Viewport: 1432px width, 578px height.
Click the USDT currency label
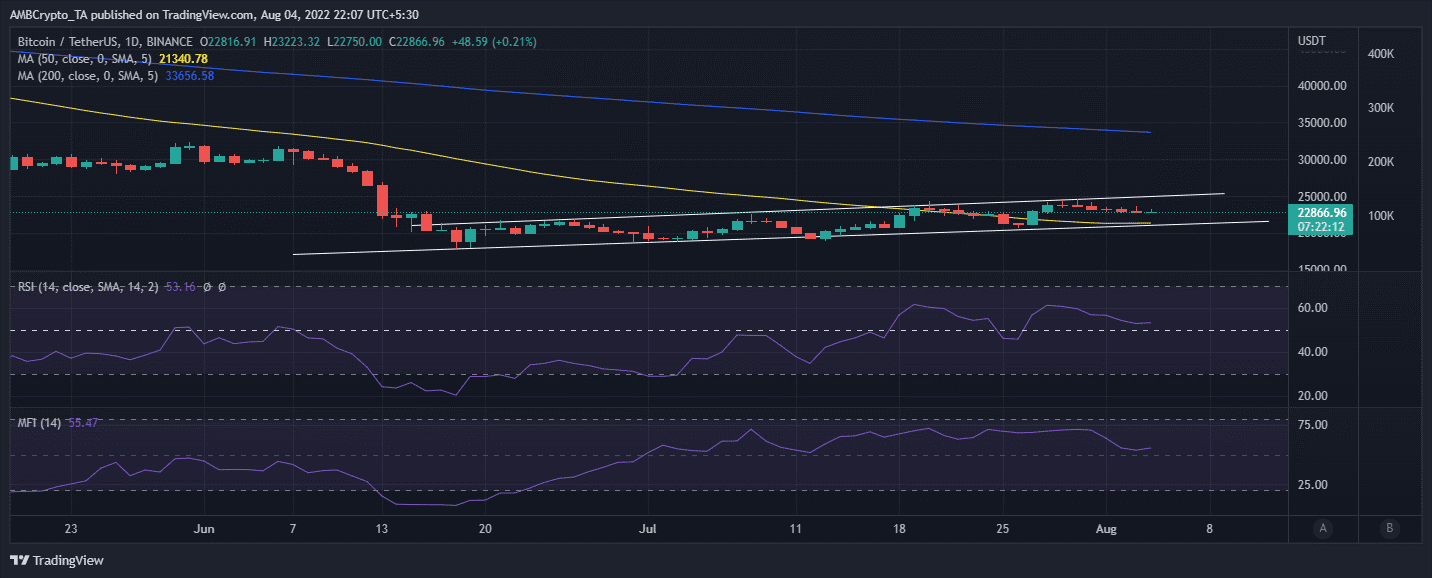(x=1311, y=40)
